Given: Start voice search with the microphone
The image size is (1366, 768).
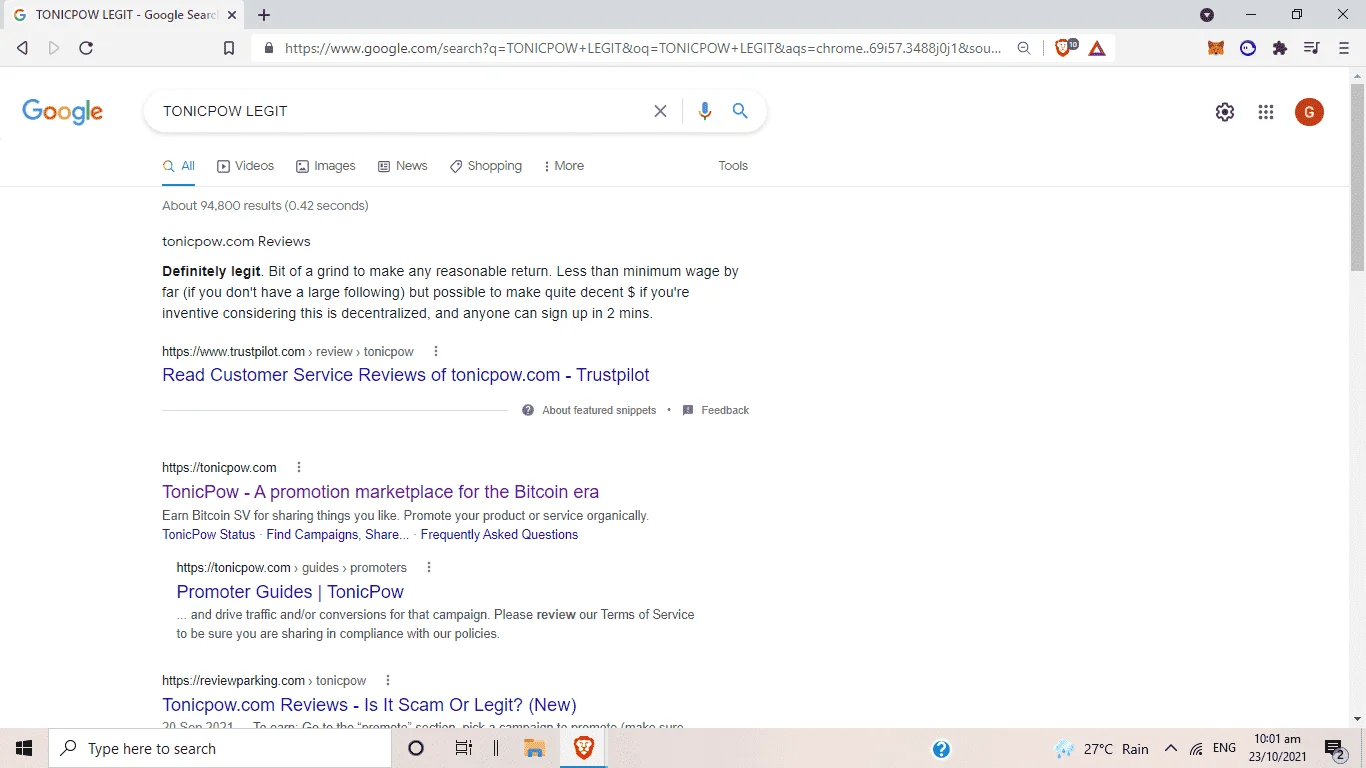Looking at the screenshot, I should click(x=705, y=111).
